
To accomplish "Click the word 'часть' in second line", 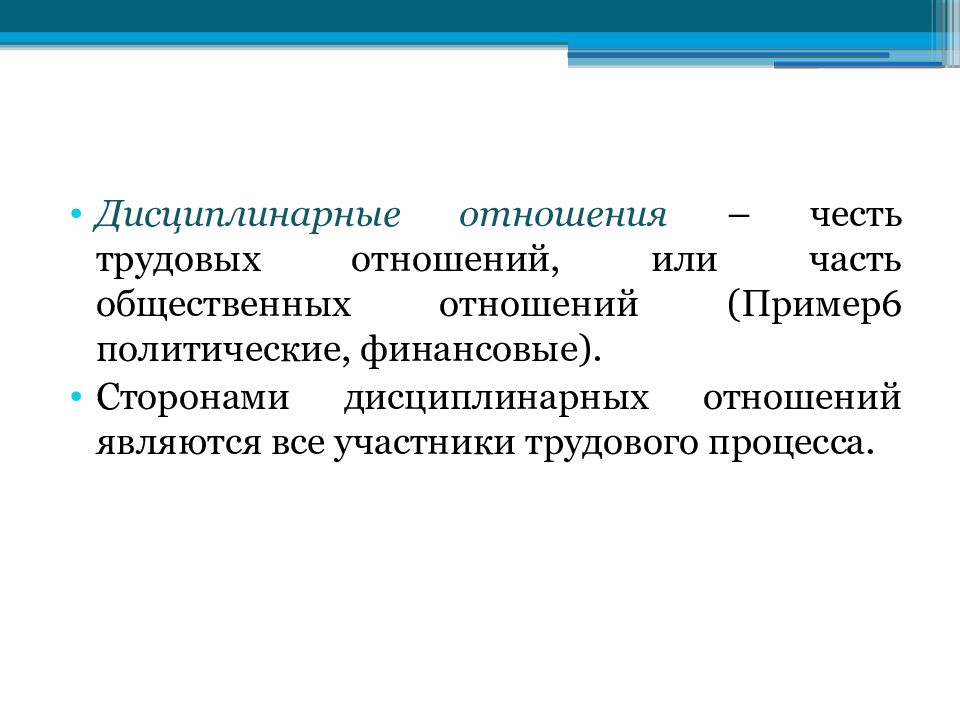I will [855, 260].
